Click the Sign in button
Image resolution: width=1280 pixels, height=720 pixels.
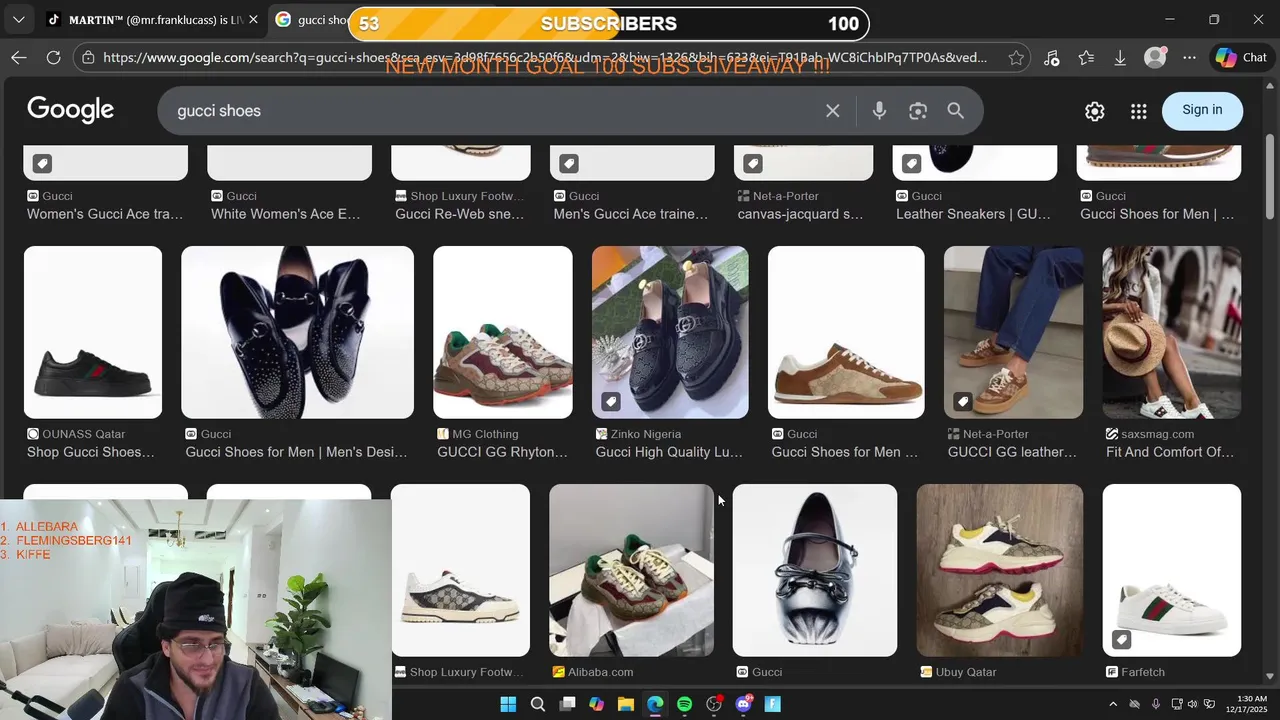tap(1202, 110)
